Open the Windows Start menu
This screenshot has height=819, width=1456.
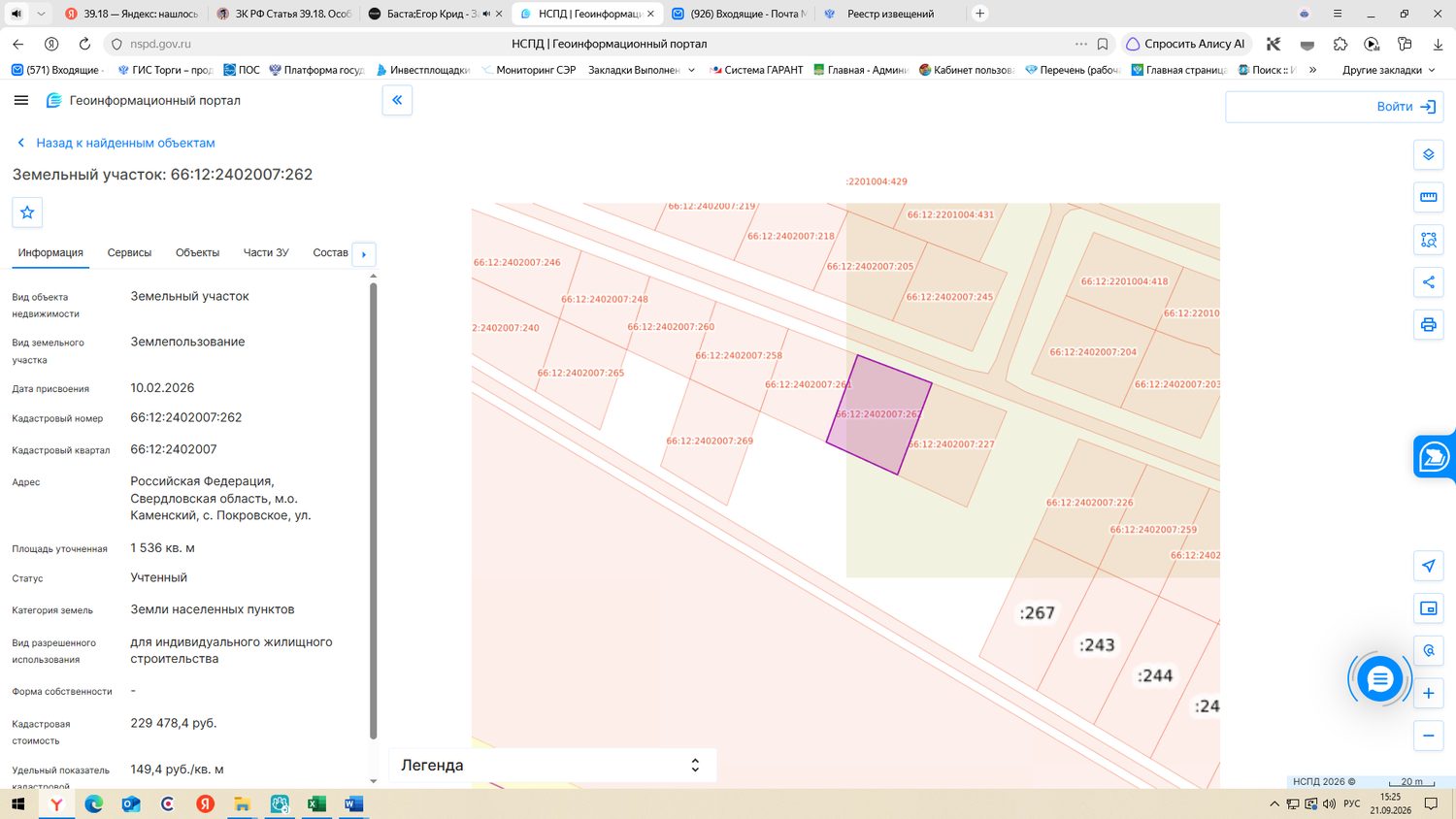click(17, 803)
